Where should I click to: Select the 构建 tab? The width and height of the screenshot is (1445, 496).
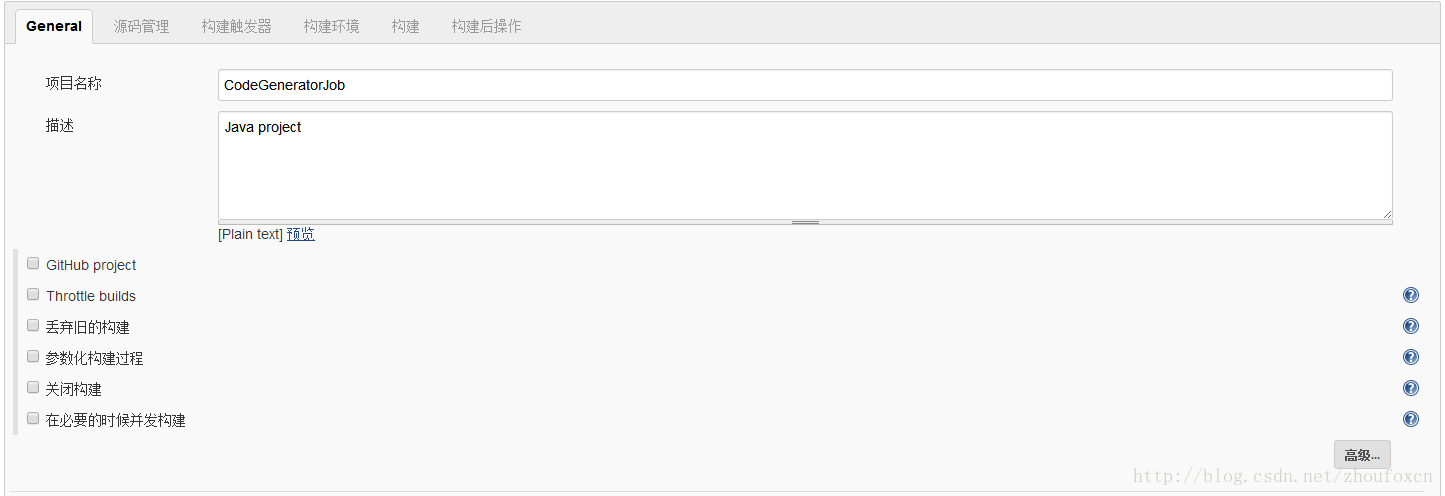click(405, 27)
